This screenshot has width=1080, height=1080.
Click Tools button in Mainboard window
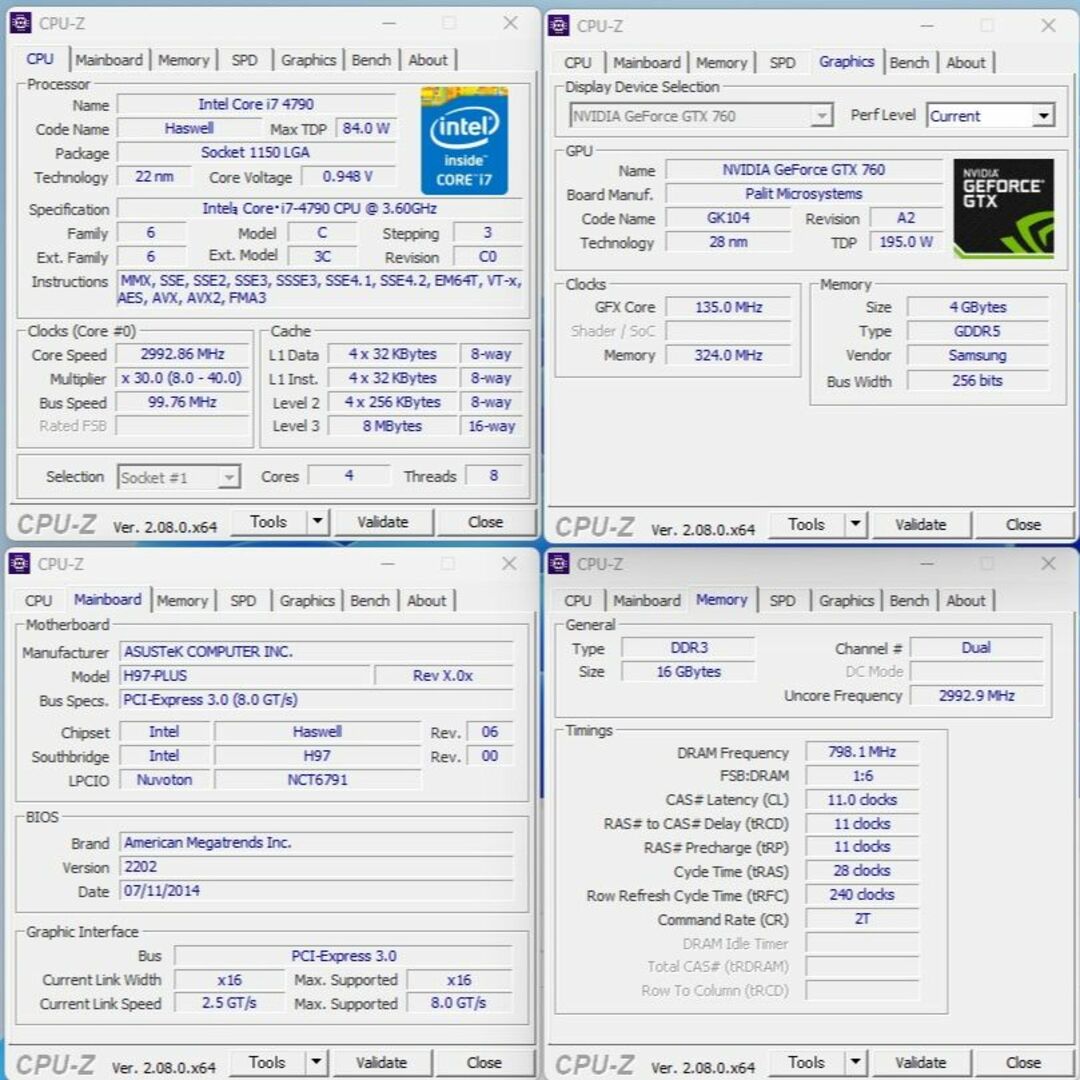pyautogui.click(x=267, y=1062)
